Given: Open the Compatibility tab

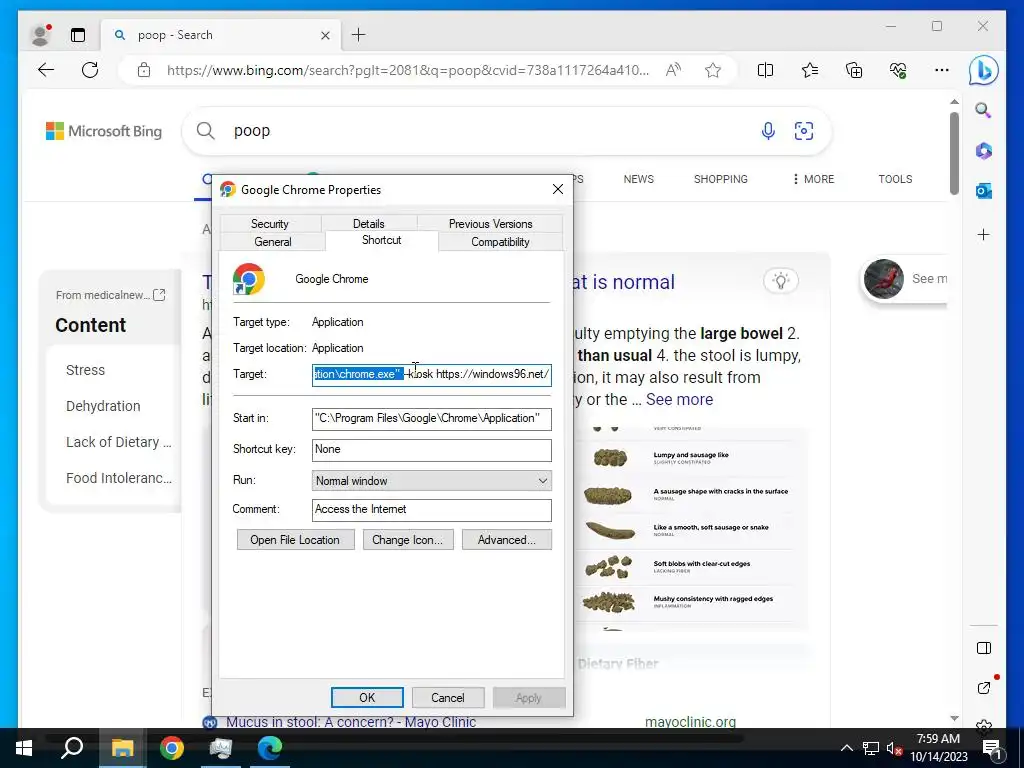Looking at the screenshot, I should (500, 242).
